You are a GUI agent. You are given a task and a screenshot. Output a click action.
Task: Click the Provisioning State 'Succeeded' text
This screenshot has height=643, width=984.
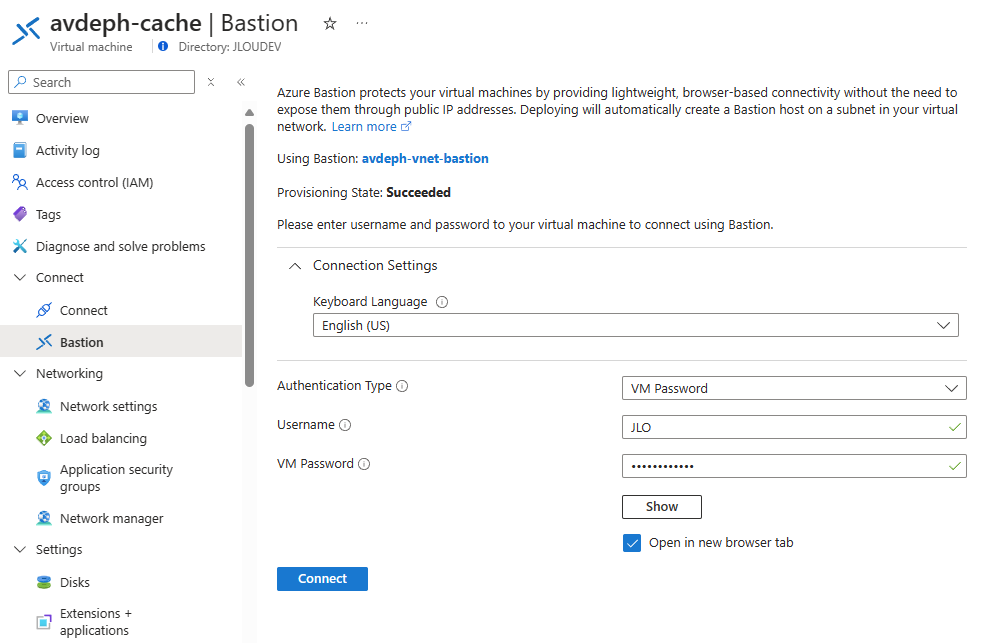pos(419,193)
